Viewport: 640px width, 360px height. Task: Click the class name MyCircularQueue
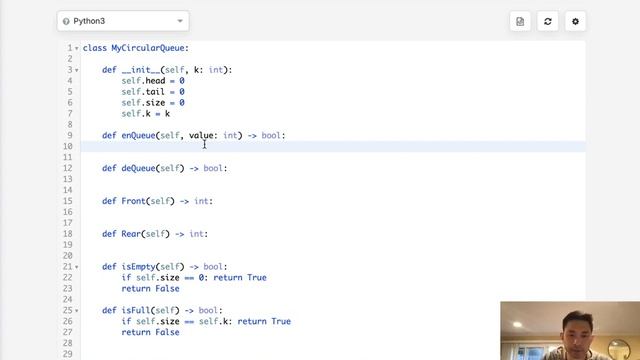tap(148, 48)
